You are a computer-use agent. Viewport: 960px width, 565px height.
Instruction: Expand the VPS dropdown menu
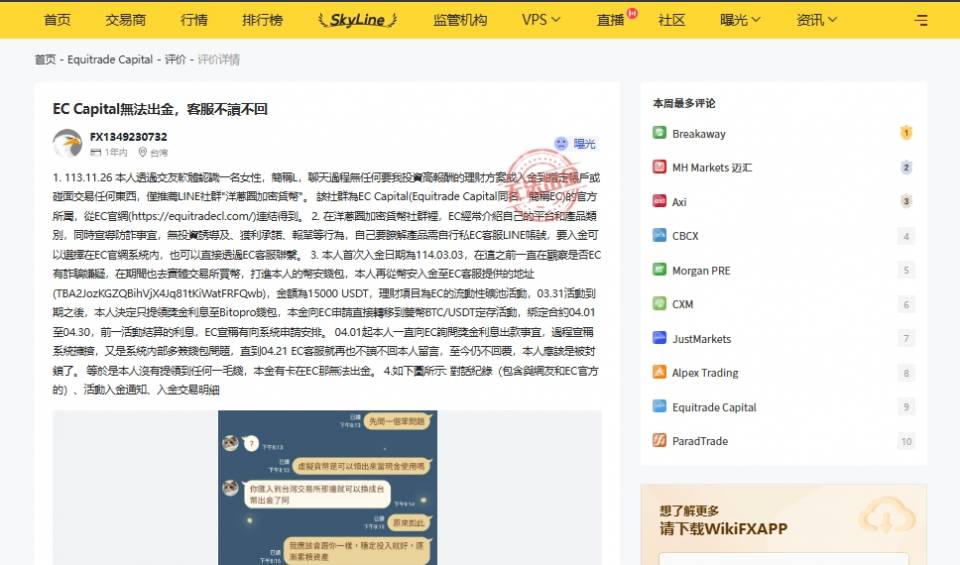541,20
